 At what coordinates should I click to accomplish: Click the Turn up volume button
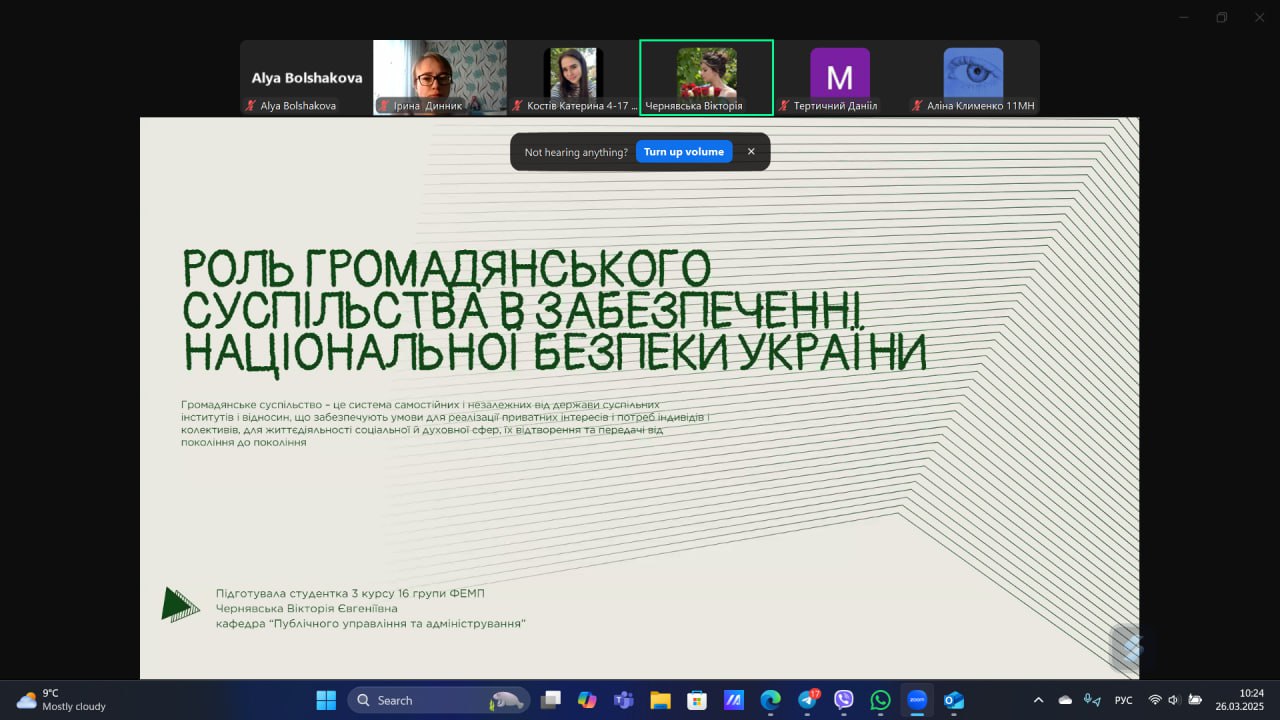[x=684, y=152]
